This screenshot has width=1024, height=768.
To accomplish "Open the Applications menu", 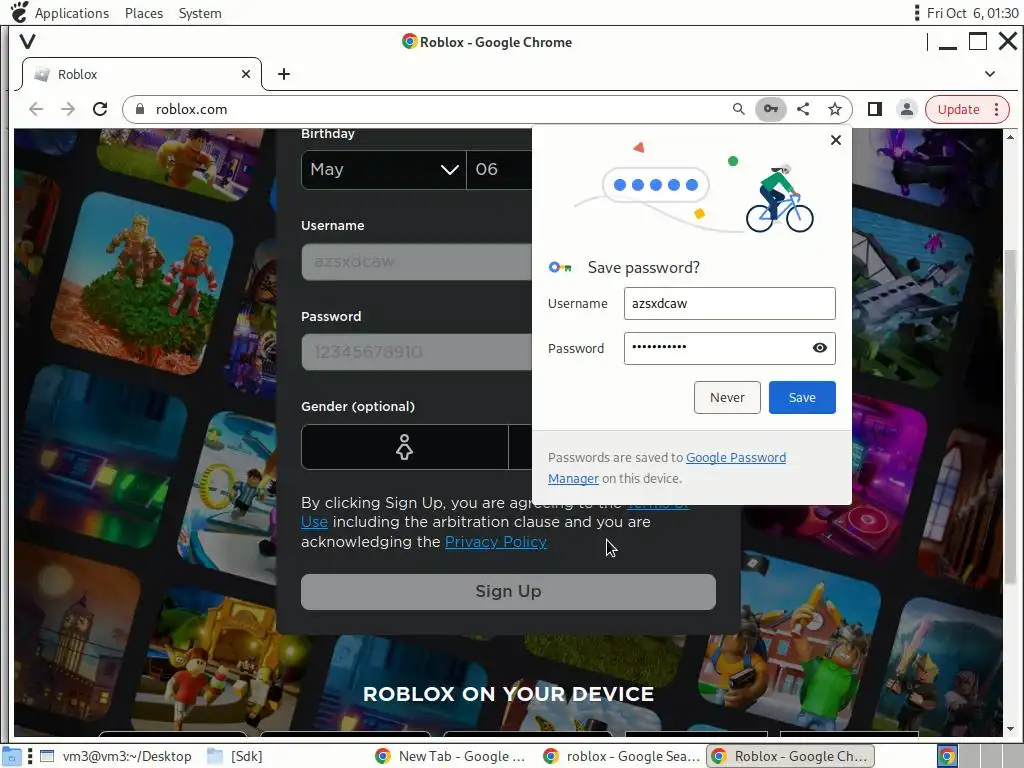I will pyautogui.click(x=72, y=13).
